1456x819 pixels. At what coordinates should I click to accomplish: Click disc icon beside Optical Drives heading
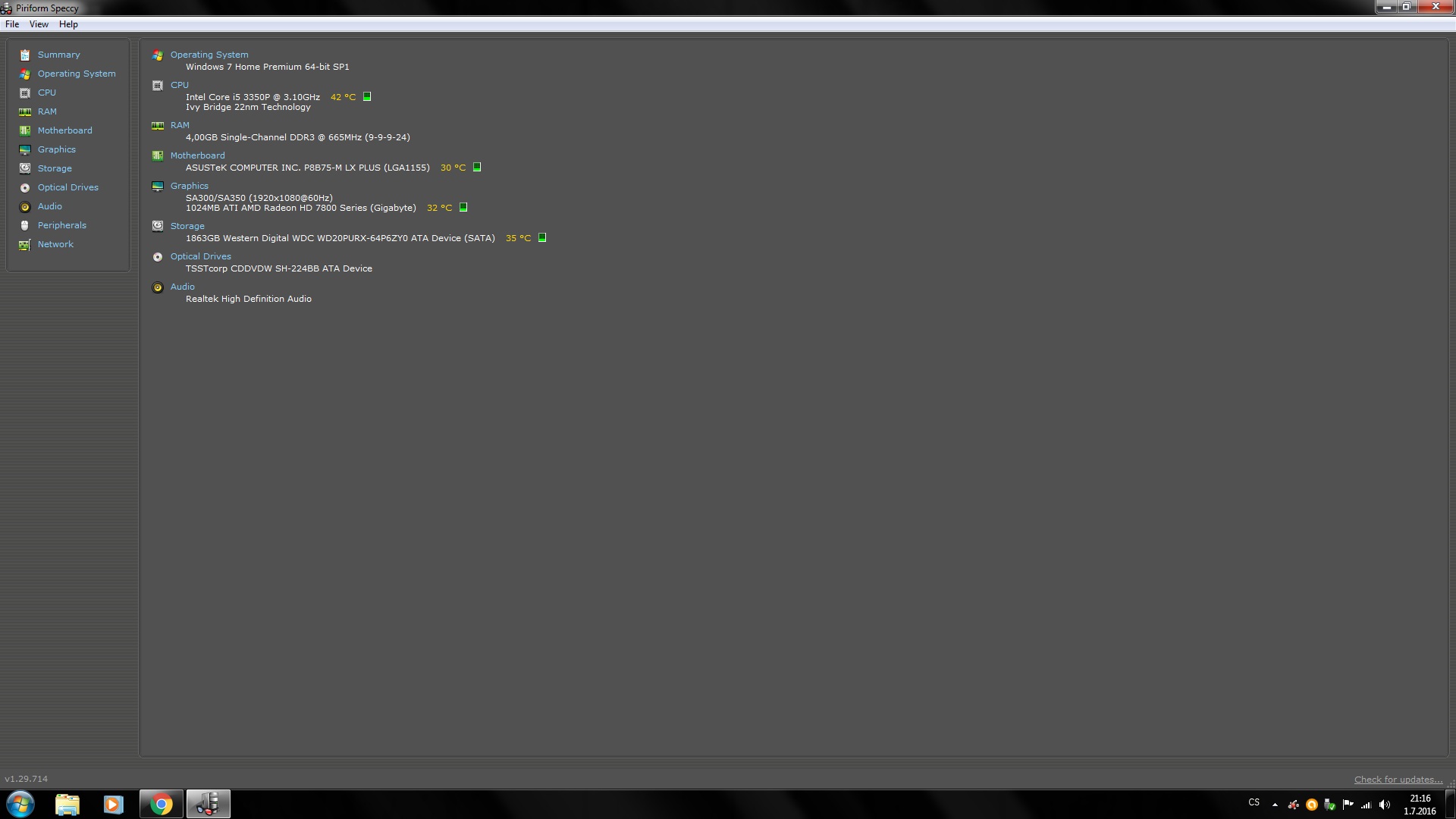[x=158, y=256]
